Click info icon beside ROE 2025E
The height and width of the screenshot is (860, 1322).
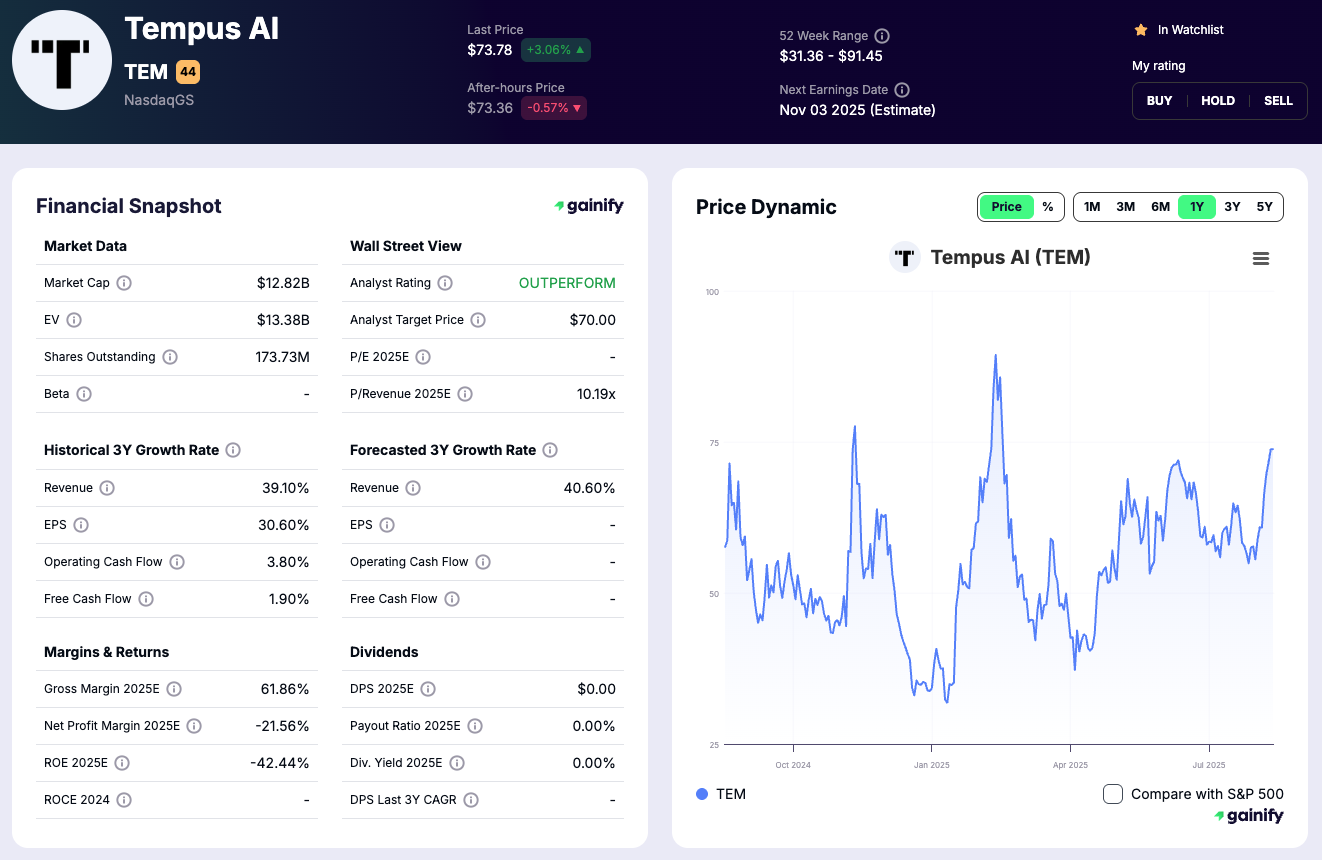(x=122, y=763)
